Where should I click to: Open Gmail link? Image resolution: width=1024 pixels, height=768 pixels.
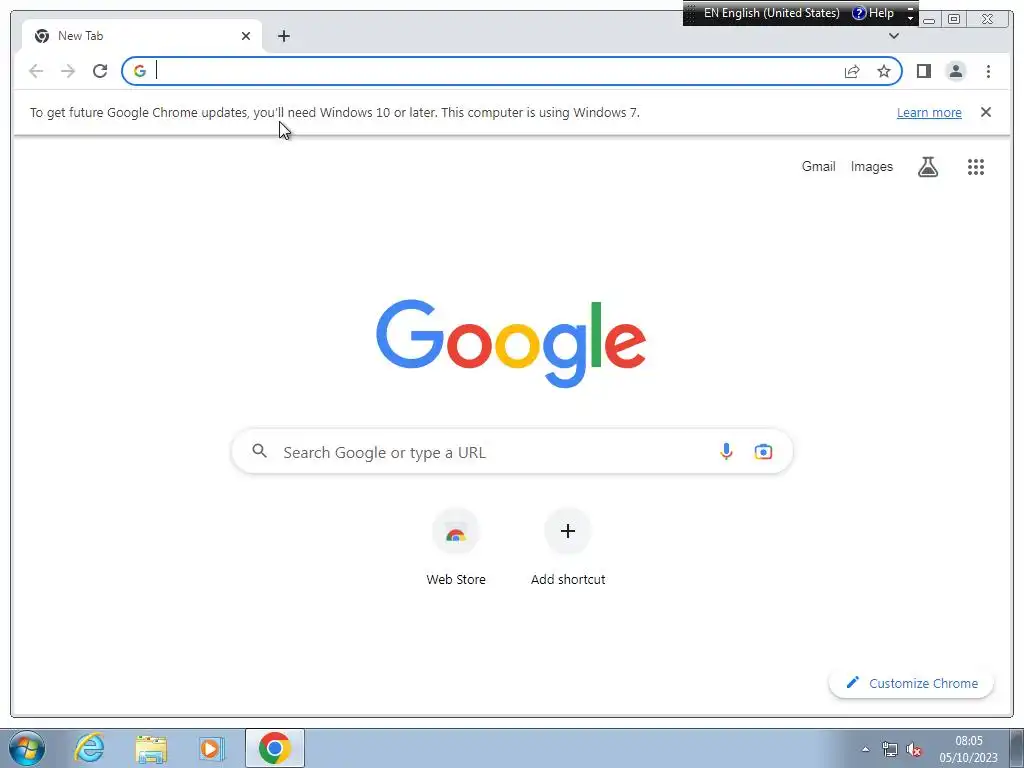click(x=818, y=167)
